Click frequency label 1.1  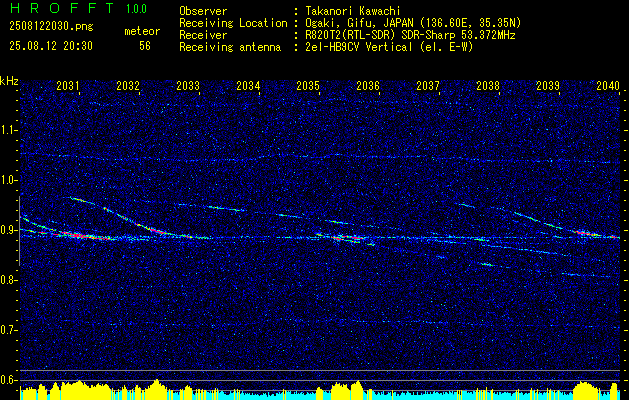point(9,130)
